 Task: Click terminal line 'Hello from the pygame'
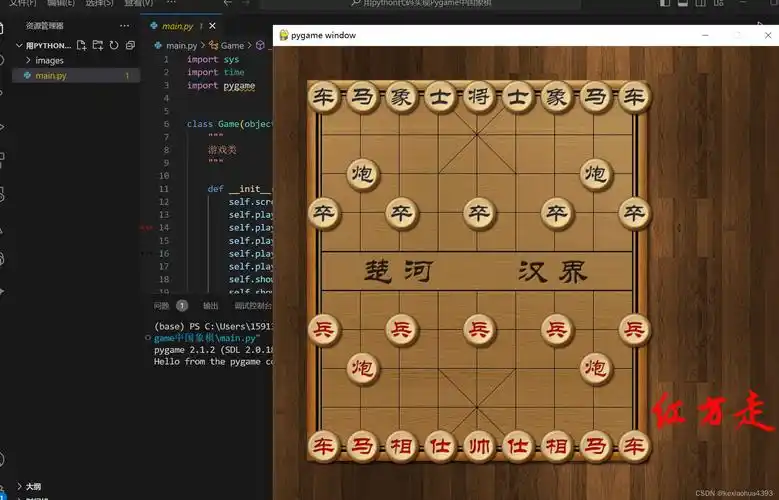(214, 362)
